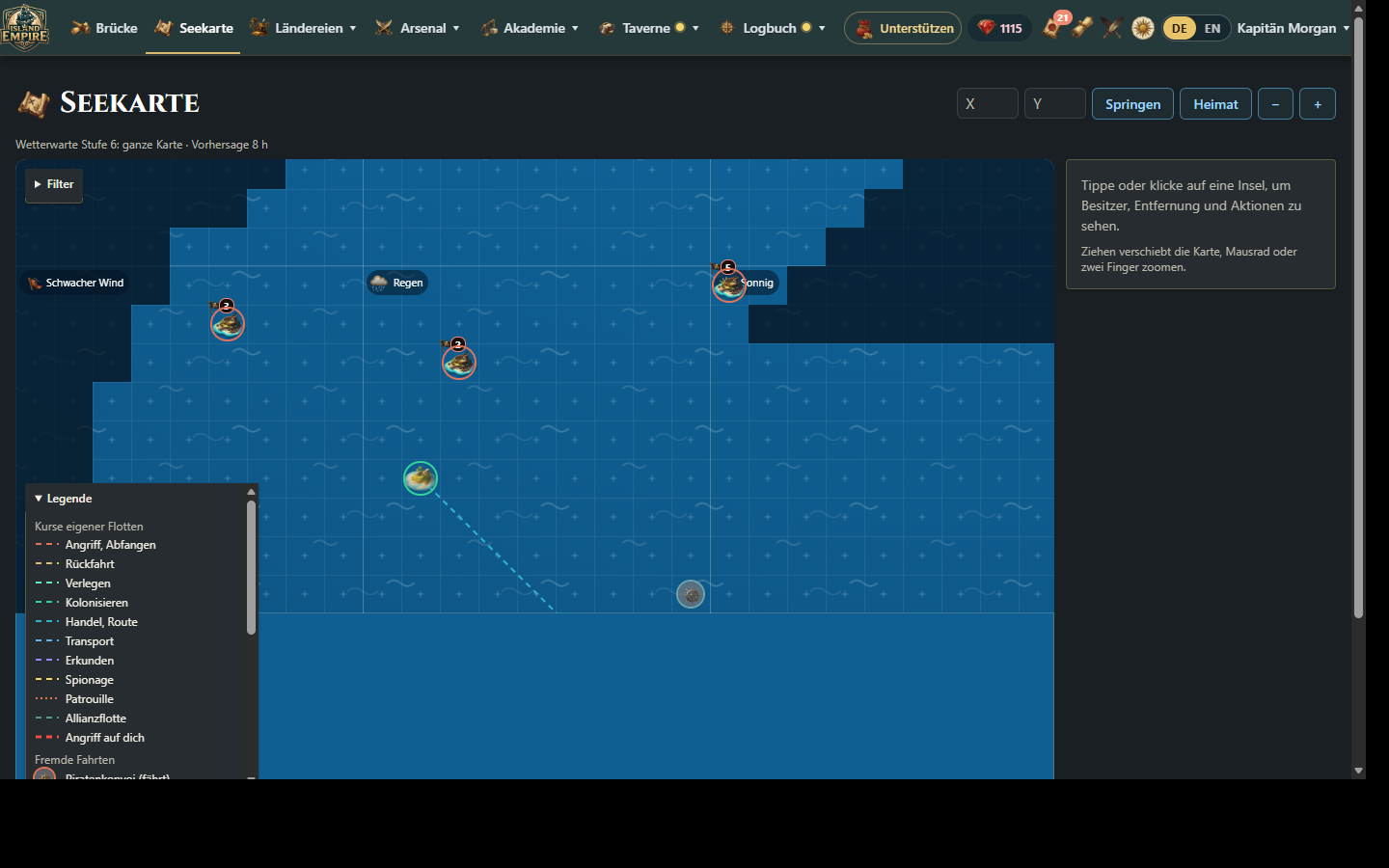This screenshot has height=868, width=1389.
Task: Click 'Verlegen' legend entry
Action: point(72,583)
